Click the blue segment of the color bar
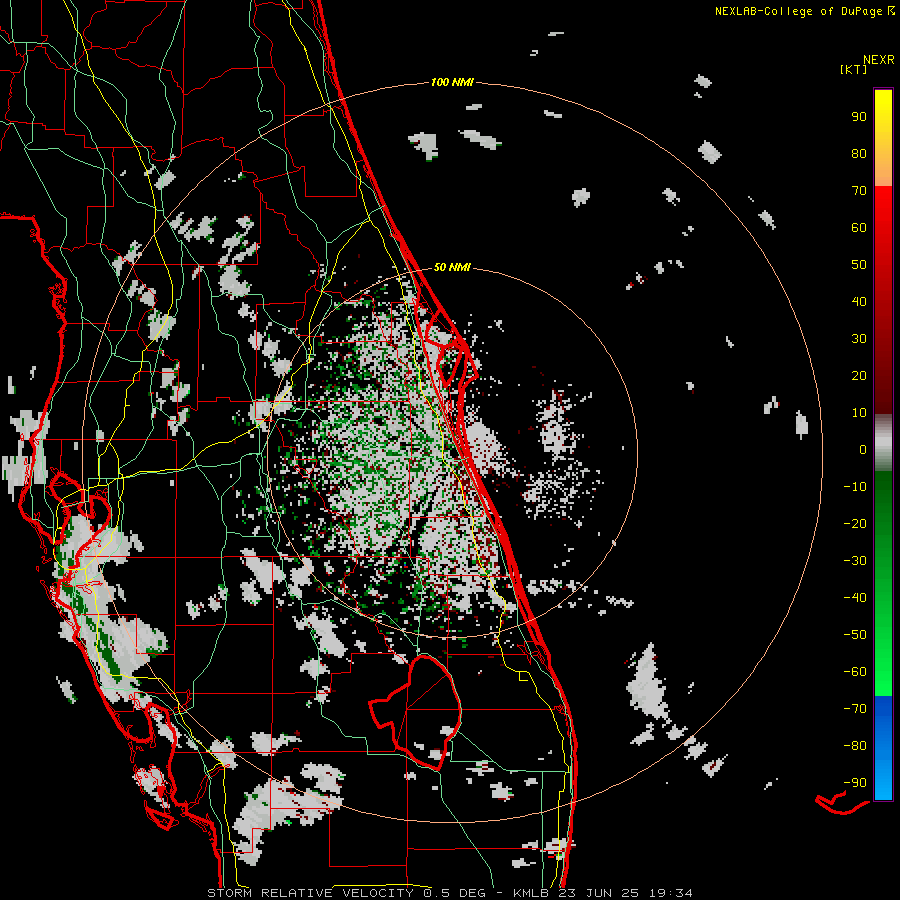The height and width of the screenshot is (900, 900). [x=883, y=748]
